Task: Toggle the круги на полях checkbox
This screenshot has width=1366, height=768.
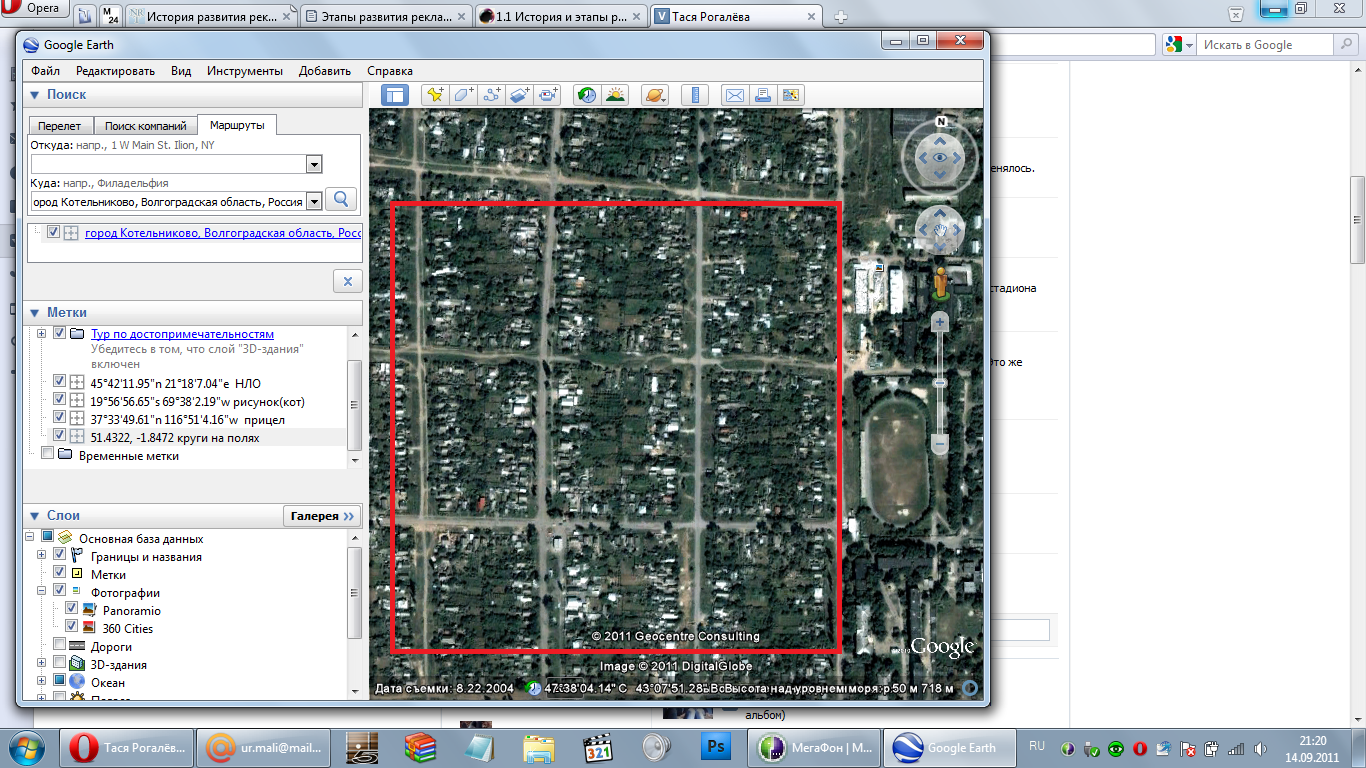Action: 59,436
